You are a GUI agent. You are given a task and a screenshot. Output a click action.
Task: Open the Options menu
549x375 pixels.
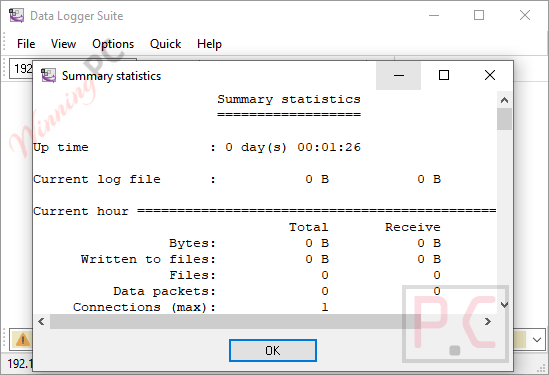[x=113, y=44]
